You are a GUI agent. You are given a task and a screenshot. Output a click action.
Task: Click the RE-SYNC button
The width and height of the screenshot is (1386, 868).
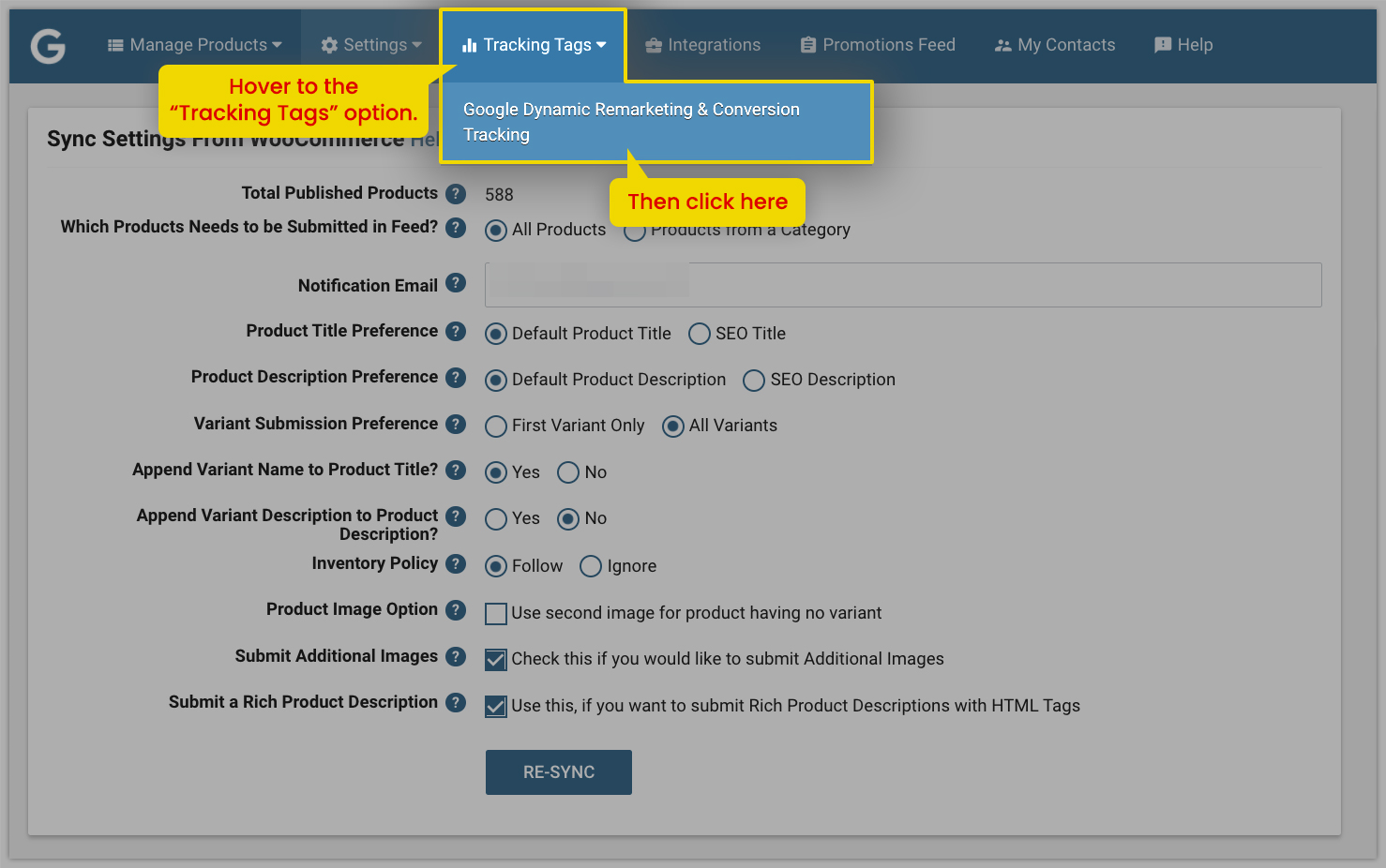coord(559,772)
